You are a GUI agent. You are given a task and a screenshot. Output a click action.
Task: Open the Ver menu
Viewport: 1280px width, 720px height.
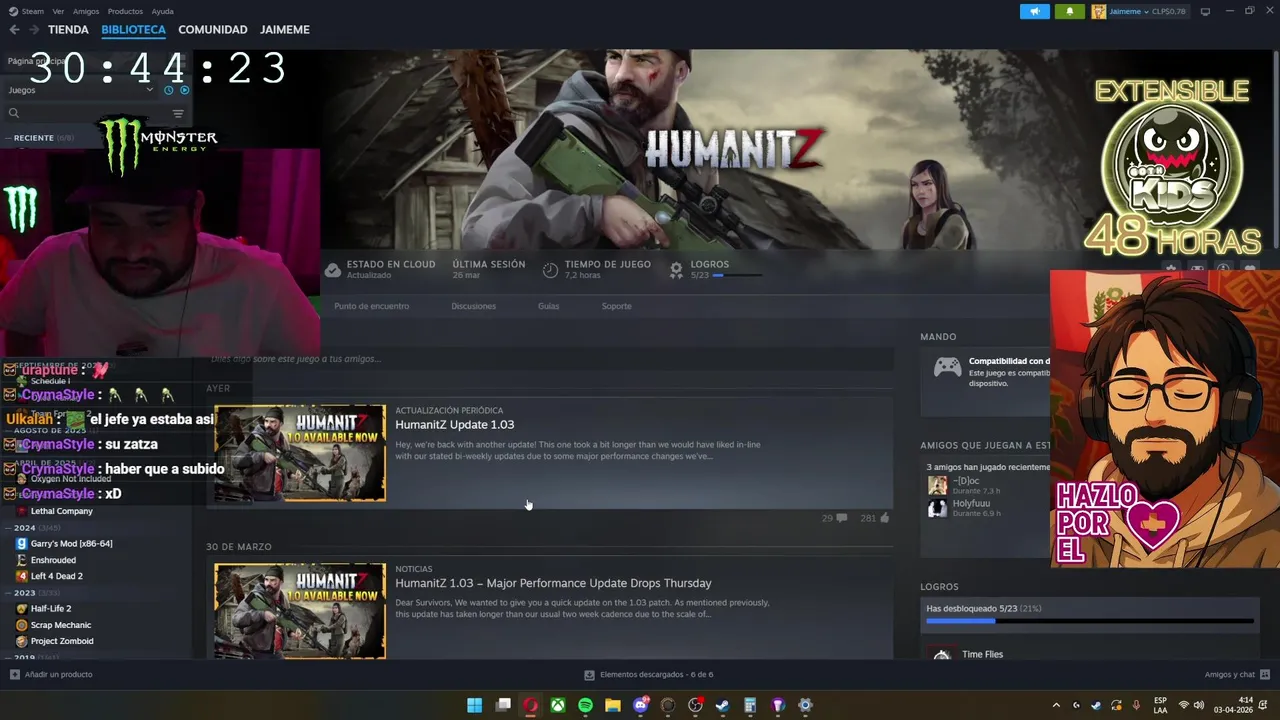[58, 11]
